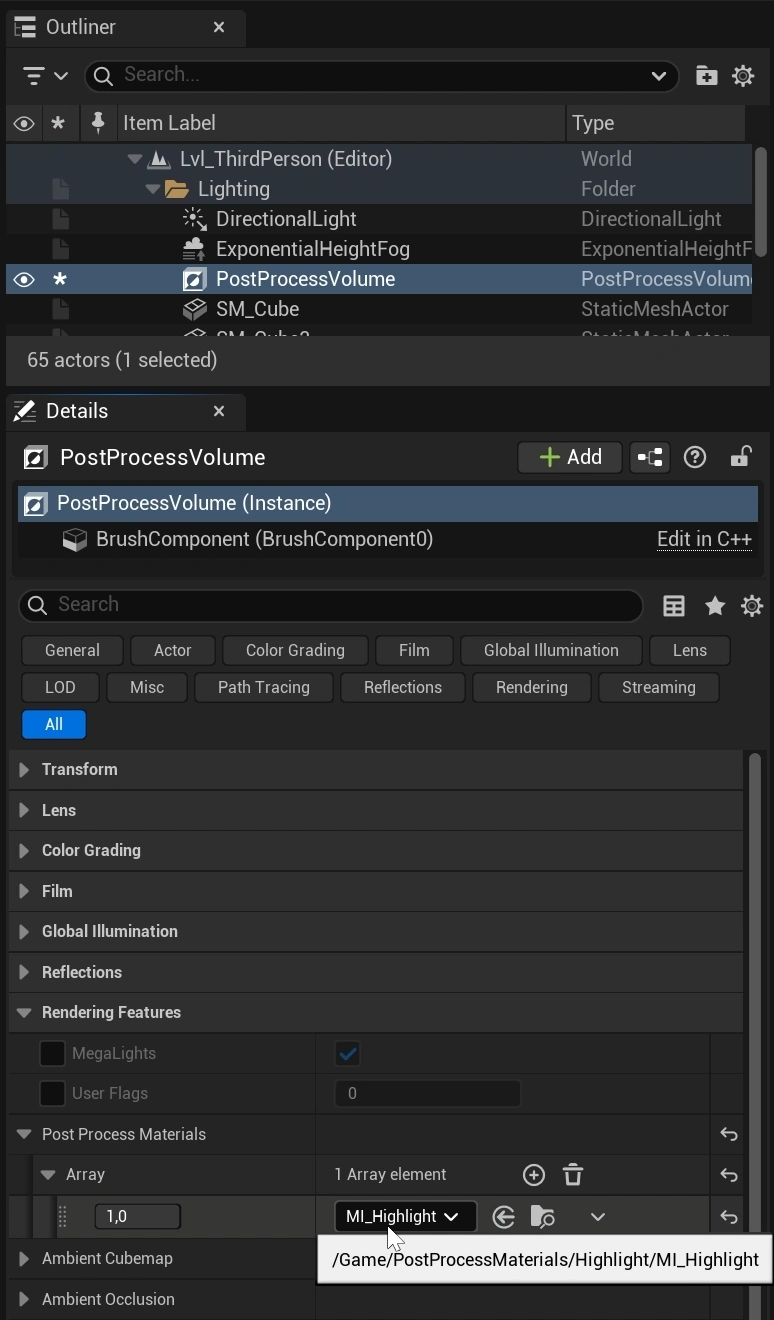Screen dimensions: 774x1320
Task: Collapse the Lighting folder
Action: point(153,189)
